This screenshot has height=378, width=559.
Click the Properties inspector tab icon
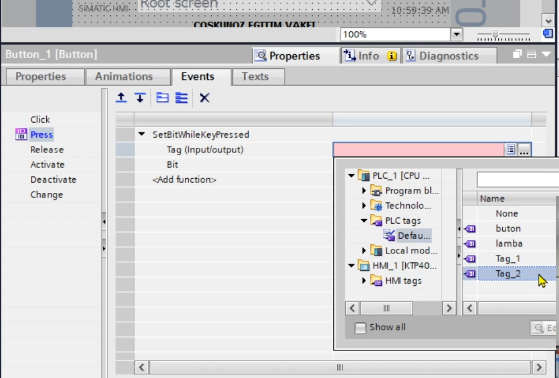click(x=261, y=56)
